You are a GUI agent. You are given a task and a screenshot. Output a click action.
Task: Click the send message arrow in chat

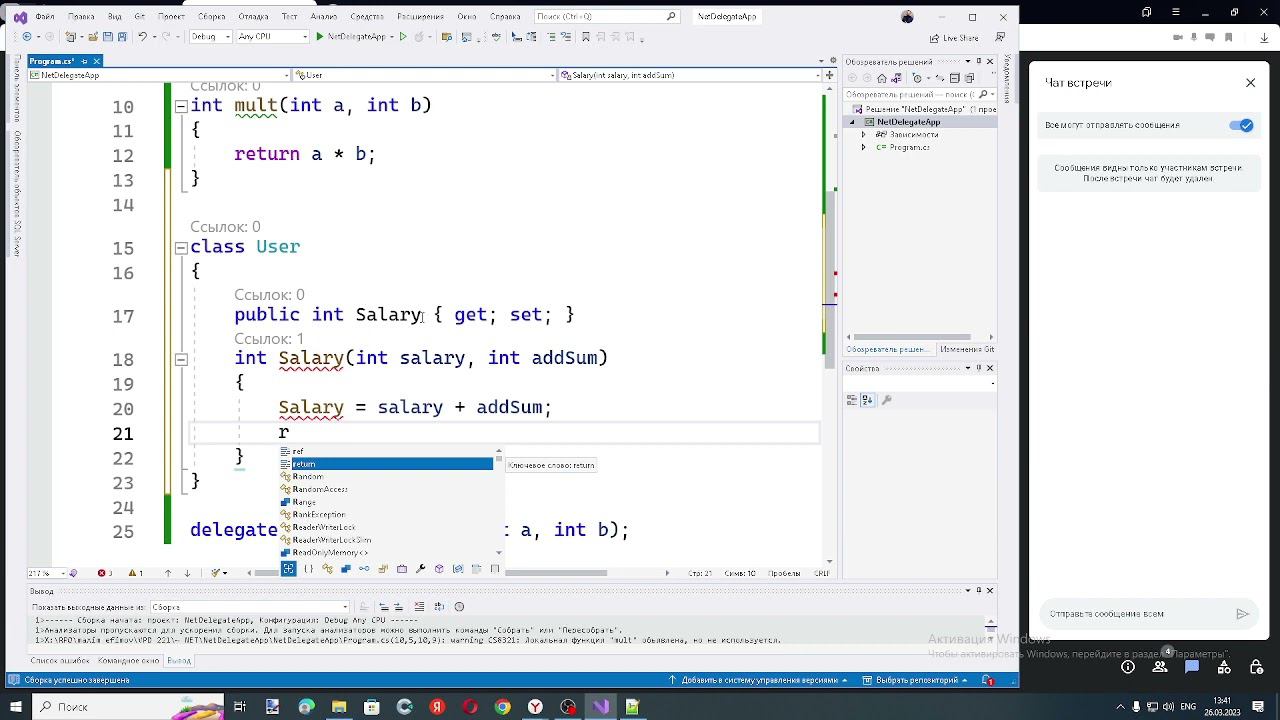click(1242, 614)
